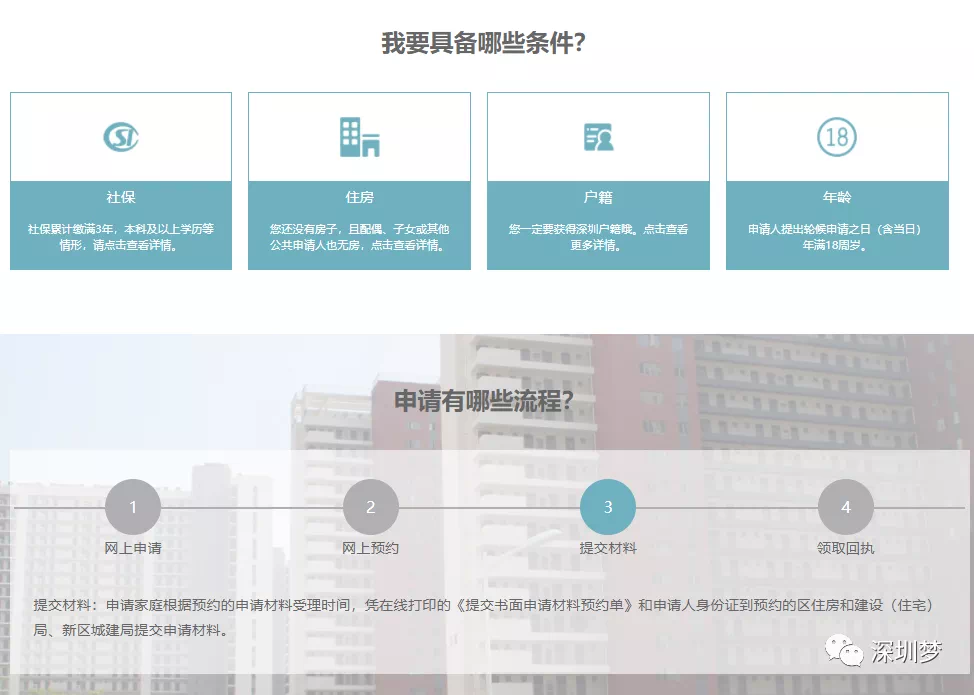Image resolution: width=974 pixels, height=695 pixels.
Task: Open the 网上申请 step label
Action: [x=133, y=548]
